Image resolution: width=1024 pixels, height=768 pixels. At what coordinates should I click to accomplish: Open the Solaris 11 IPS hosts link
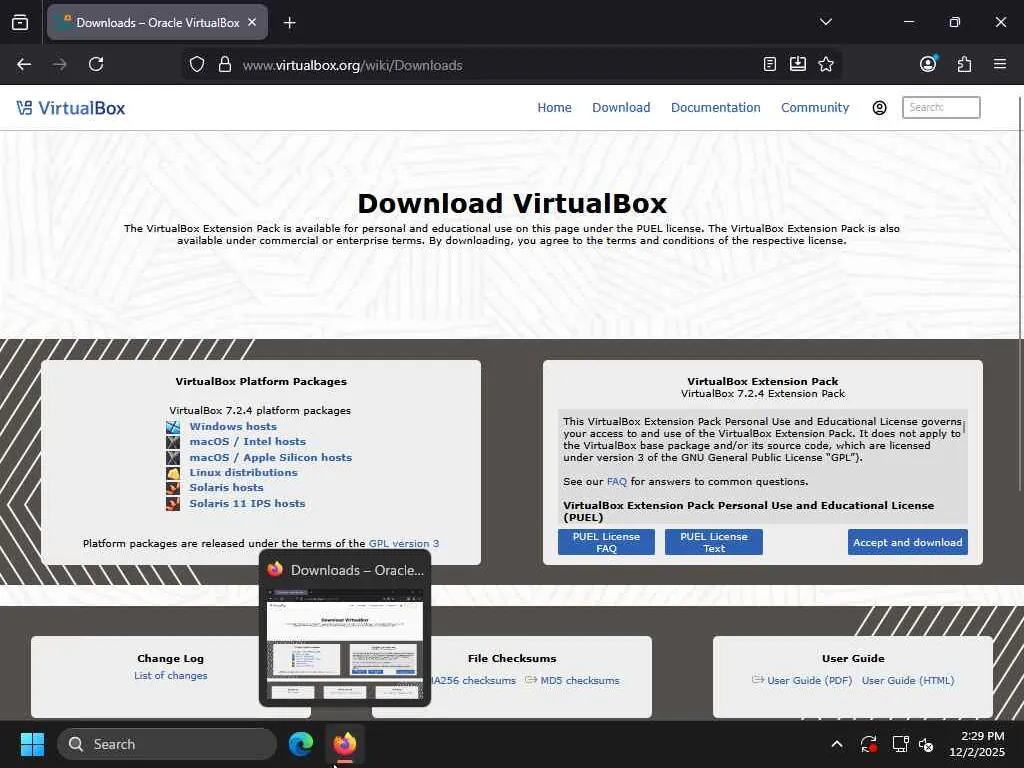click(248, 504)
